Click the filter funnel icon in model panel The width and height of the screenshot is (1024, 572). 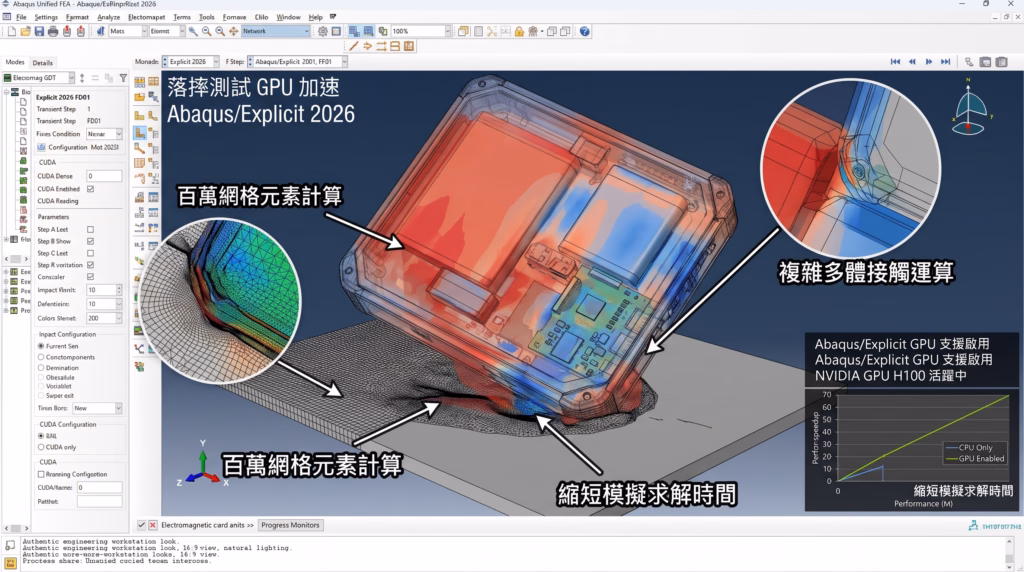pyautogui.click(x=123, y=78)
